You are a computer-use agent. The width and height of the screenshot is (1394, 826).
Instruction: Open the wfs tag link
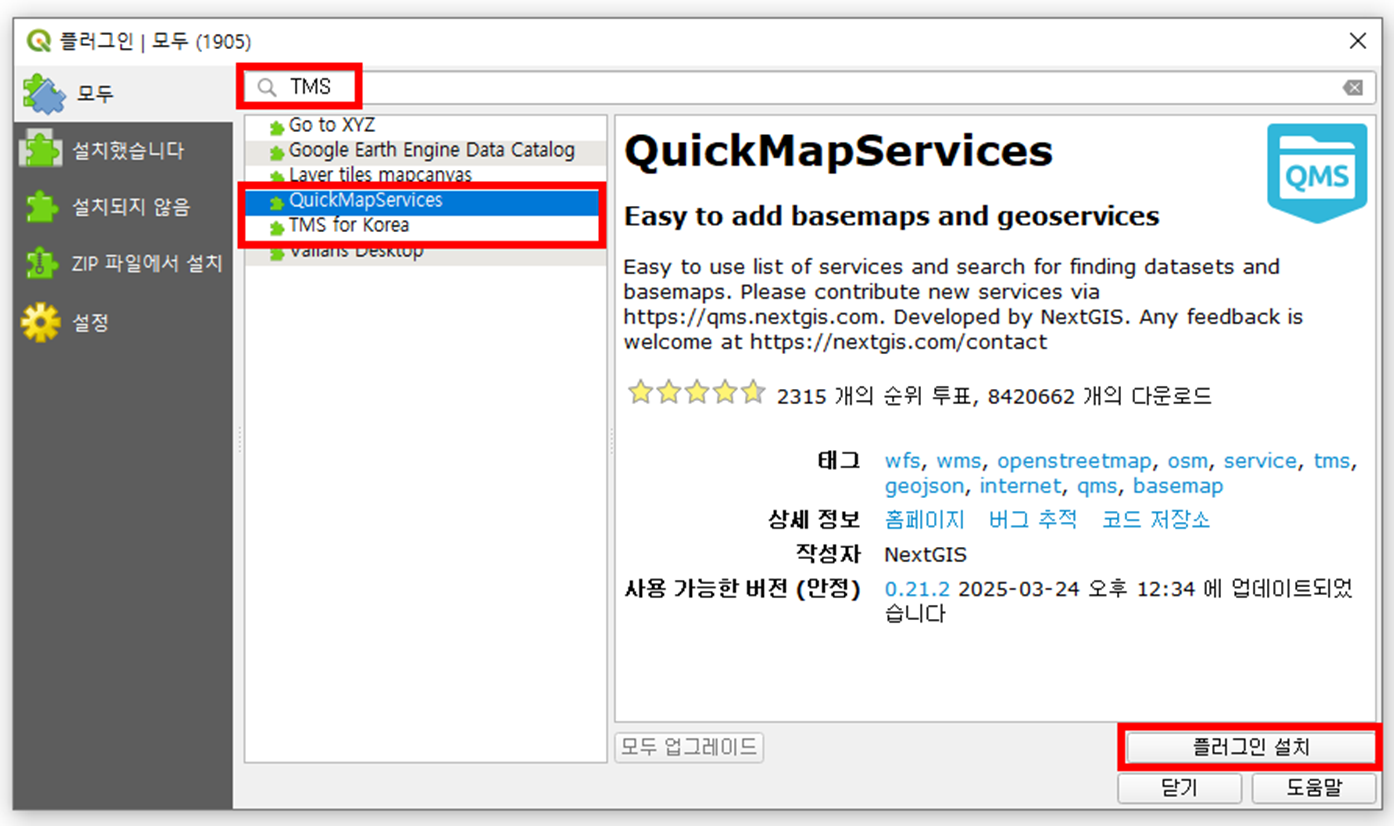[x=903, y=462]
